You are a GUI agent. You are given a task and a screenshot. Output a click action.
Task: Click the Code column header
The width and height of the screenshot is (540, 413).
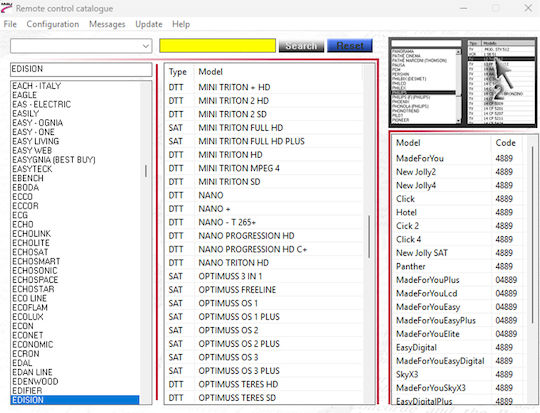(506, 143)
